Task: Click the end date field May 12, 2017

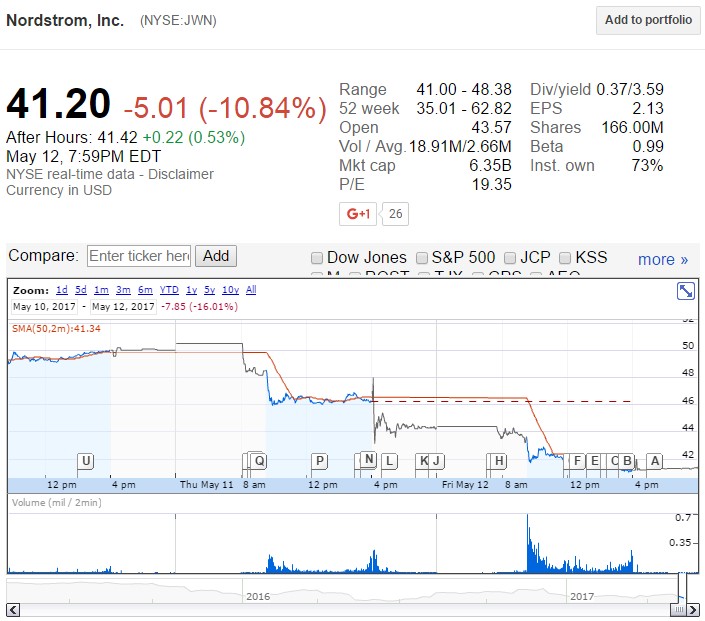Action: [123, 307]
